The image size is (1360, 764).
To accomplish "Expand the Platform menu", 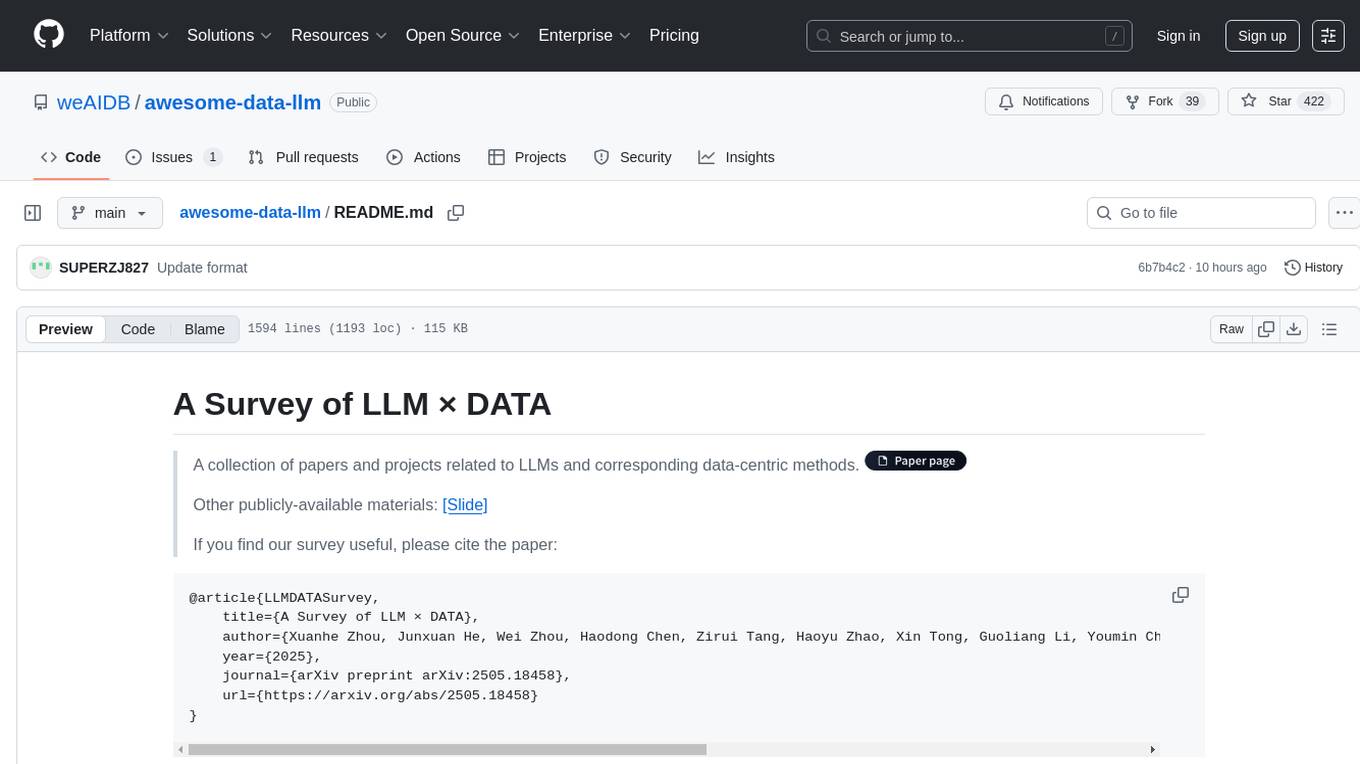I will point(129,35).
